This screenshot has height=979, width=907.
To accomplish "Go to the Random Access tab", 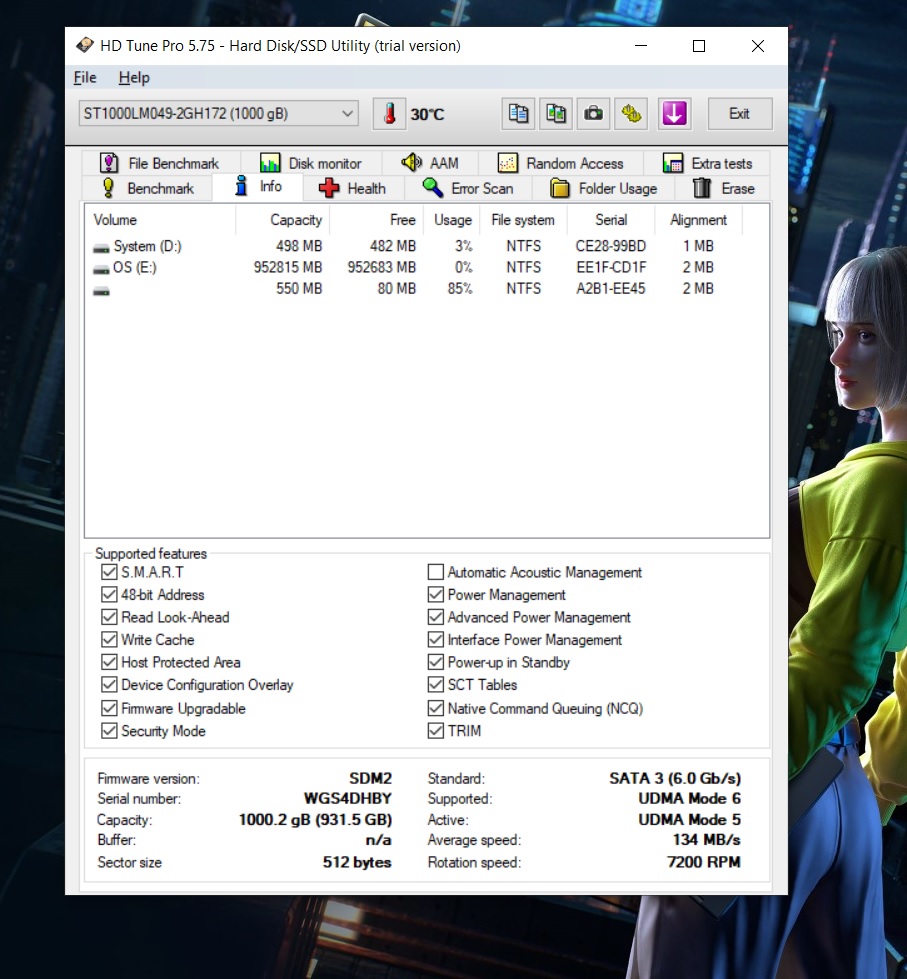I will (561, 164).
